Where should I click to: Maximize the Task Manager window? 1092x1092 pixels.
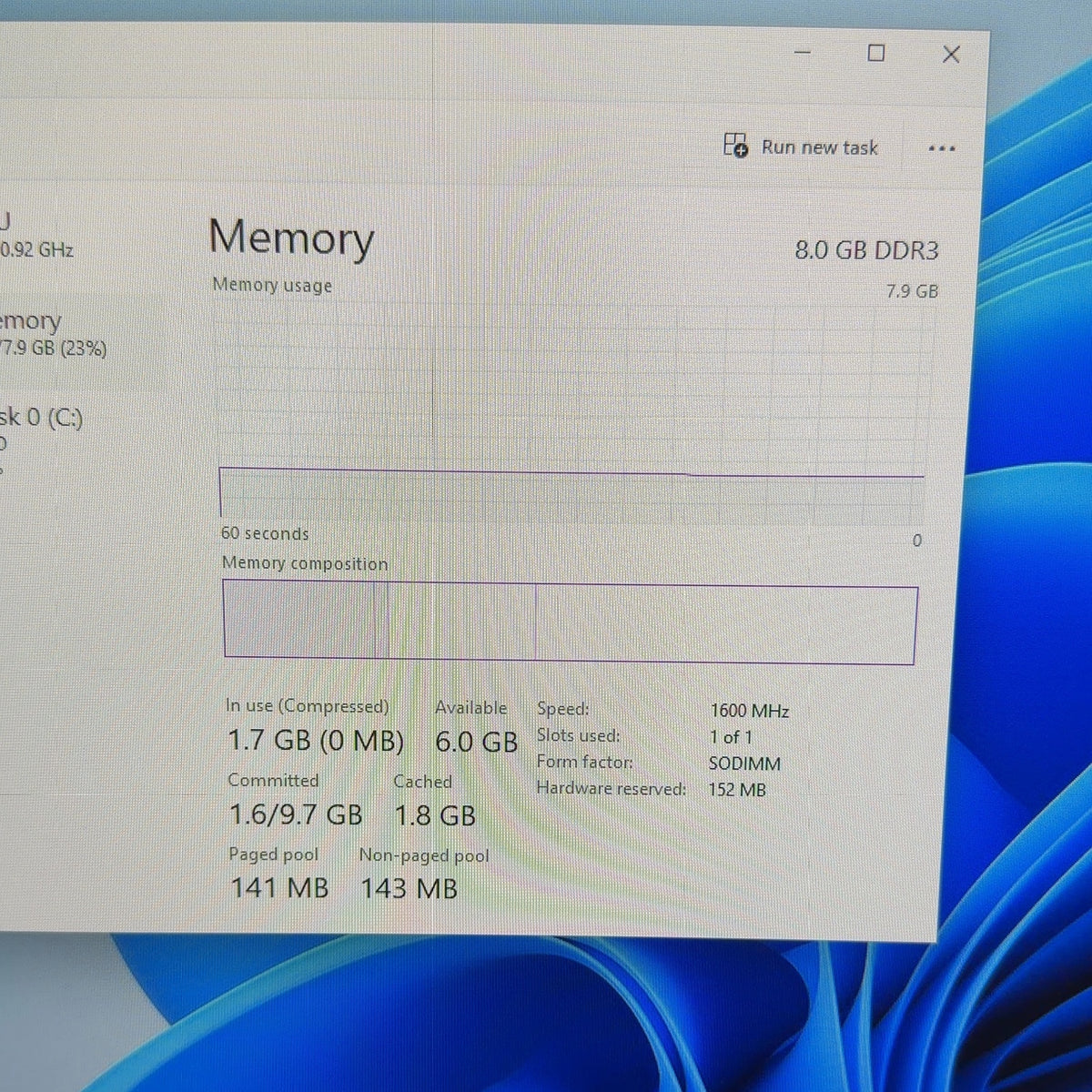point(875,53)
